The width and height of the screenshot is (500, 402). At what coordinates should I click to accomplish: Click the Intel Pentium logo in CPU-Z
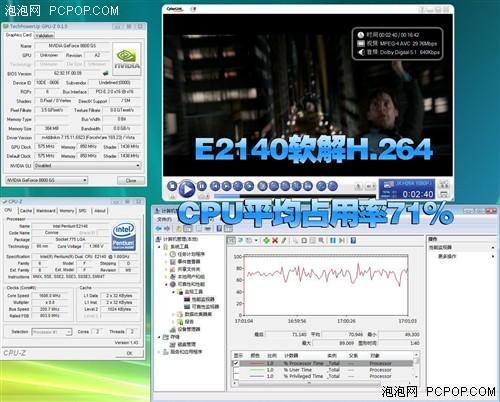click(123, 236)
